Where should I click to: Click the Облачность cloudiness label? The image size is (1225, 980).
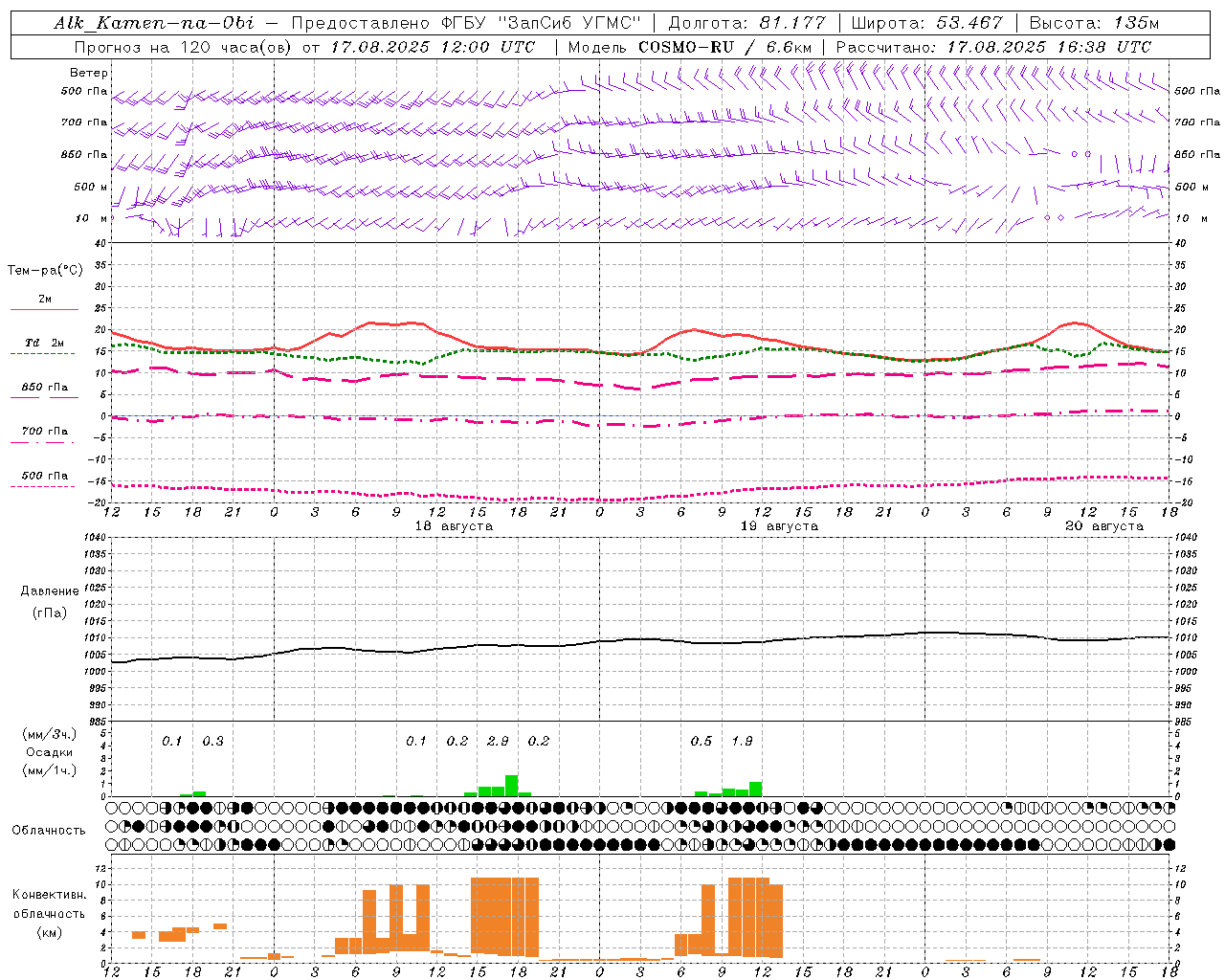point(49,831)
